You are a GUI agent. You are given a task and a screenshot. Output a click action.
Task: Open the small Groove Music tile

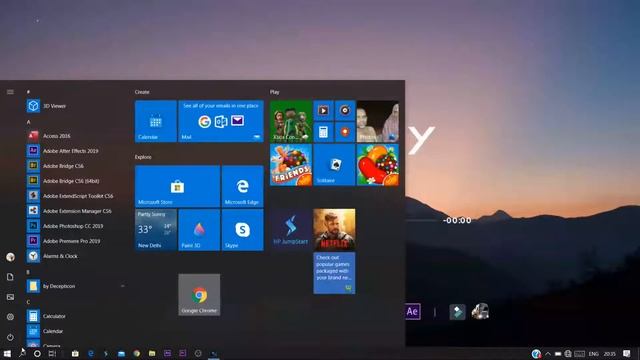pyautogui.click(x=345, y=111)
